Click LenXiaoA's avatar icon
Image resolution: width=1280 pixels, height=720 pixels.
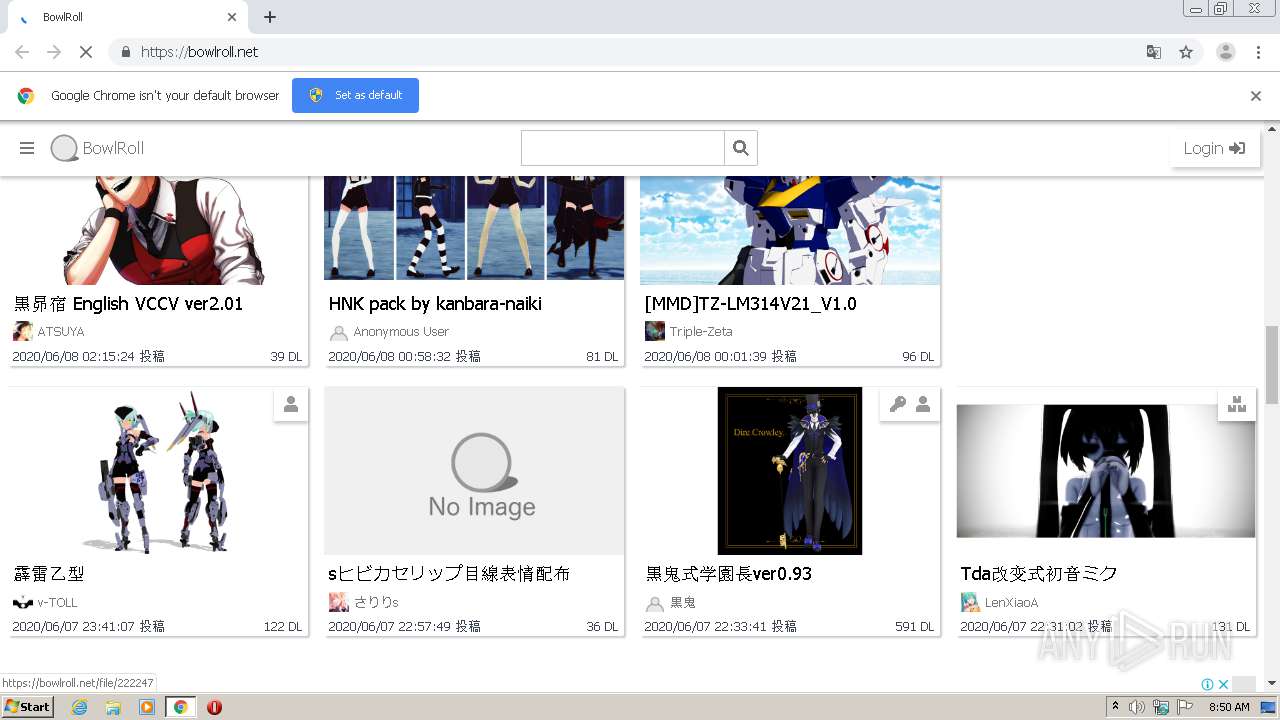(x=970, y=602)
